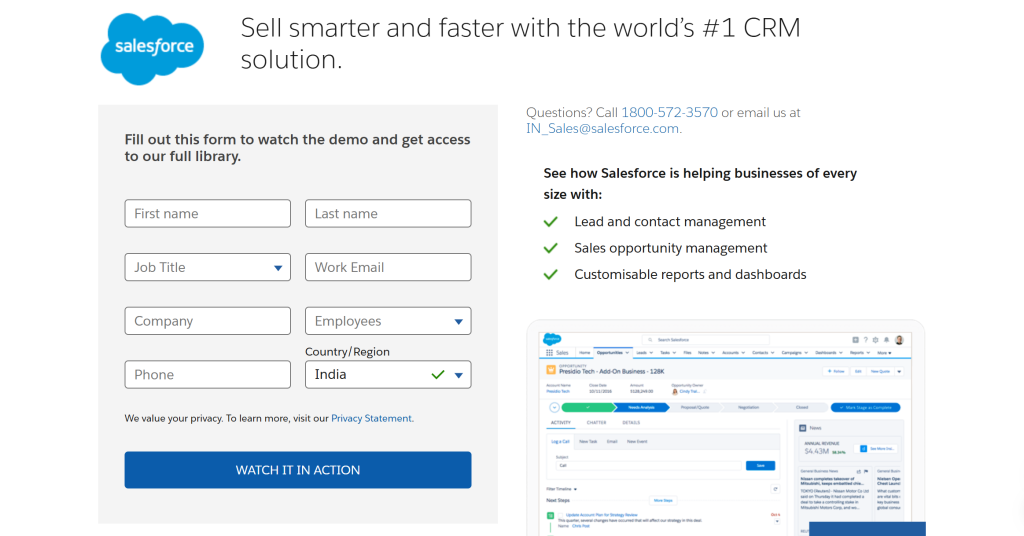Click the headline Sell smarter and faster
This screenshot has height=536, width=1024.
point(520,44)
